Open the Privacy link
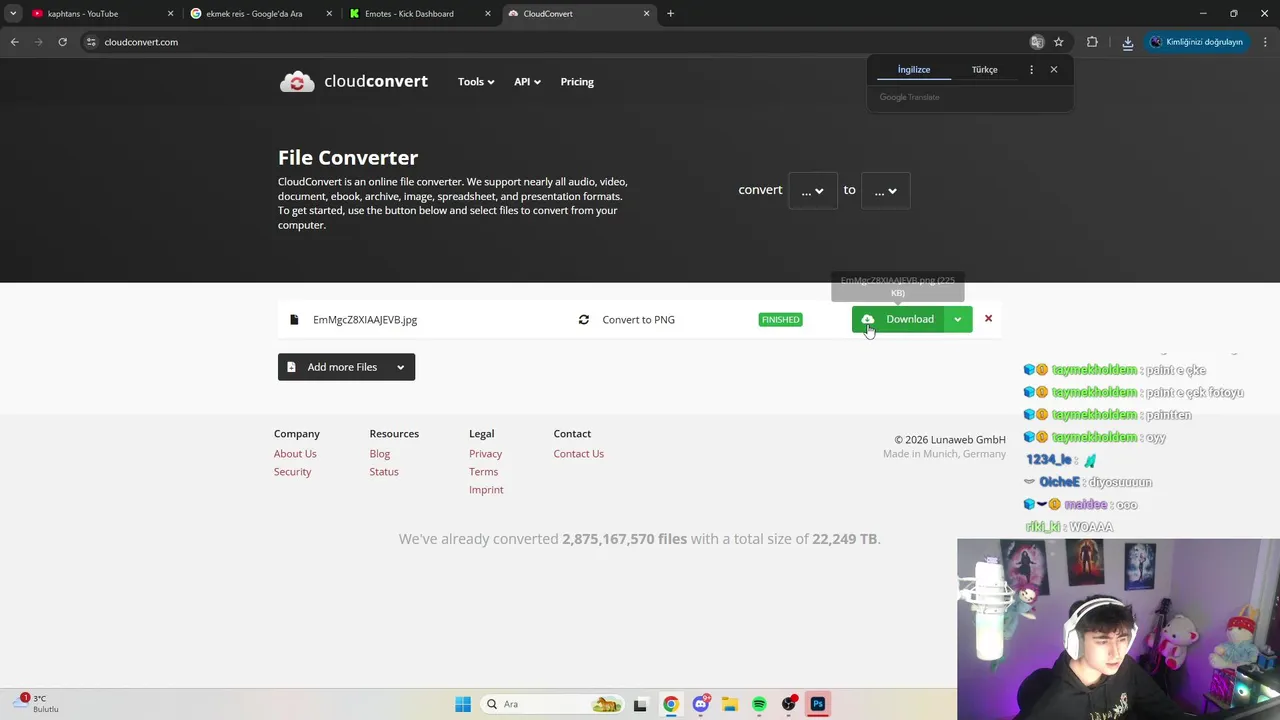 pos(486,454)
